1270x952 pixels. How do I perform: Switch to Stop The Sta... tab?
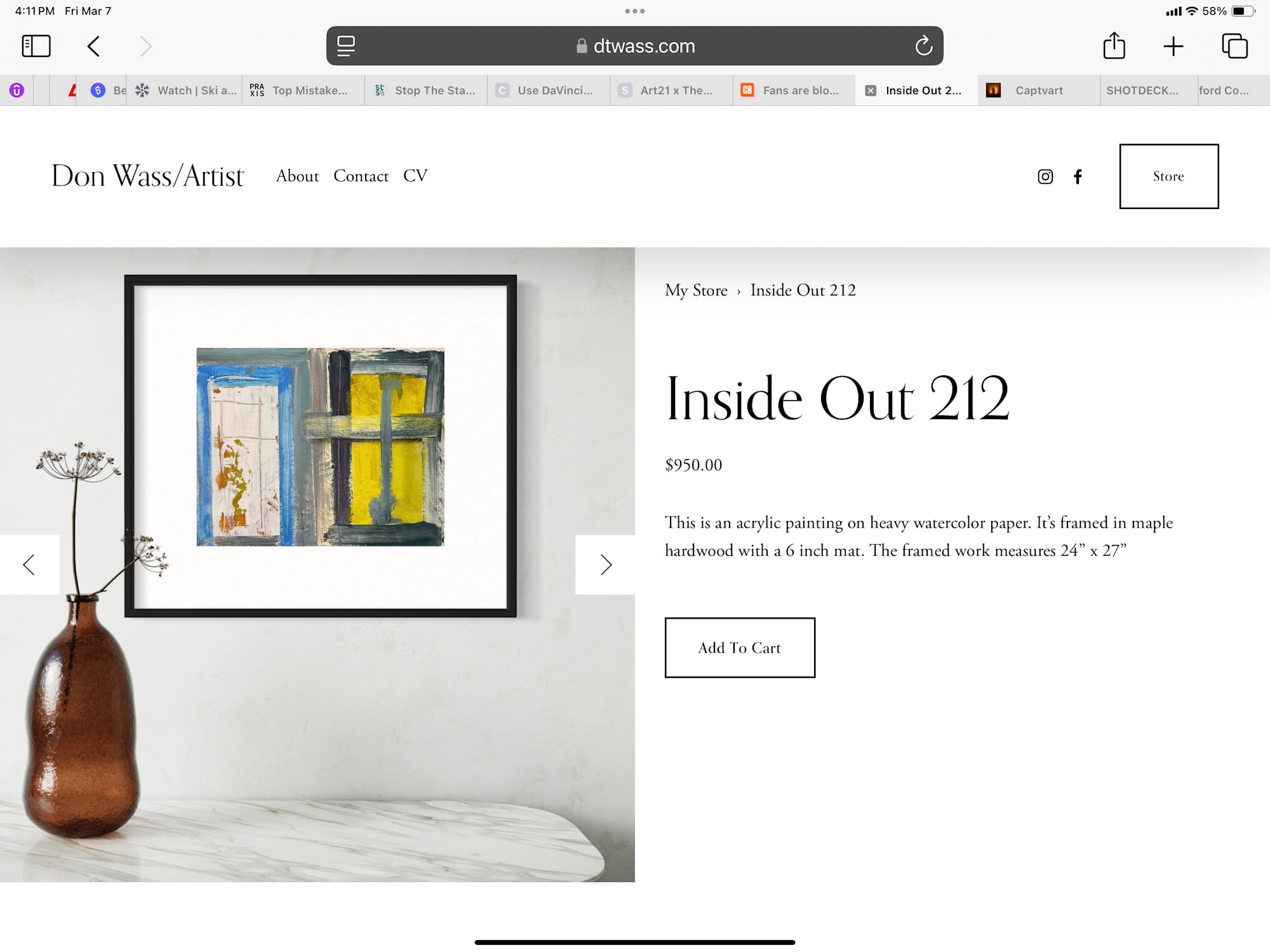tap(434, 90)
